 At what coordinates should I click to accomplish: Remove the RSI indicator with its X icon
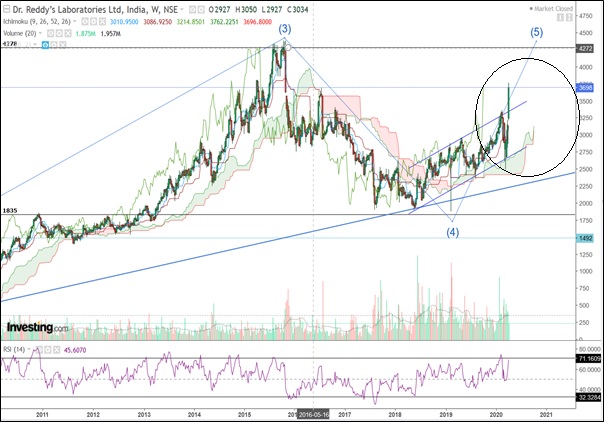click(x=57, y=350)
